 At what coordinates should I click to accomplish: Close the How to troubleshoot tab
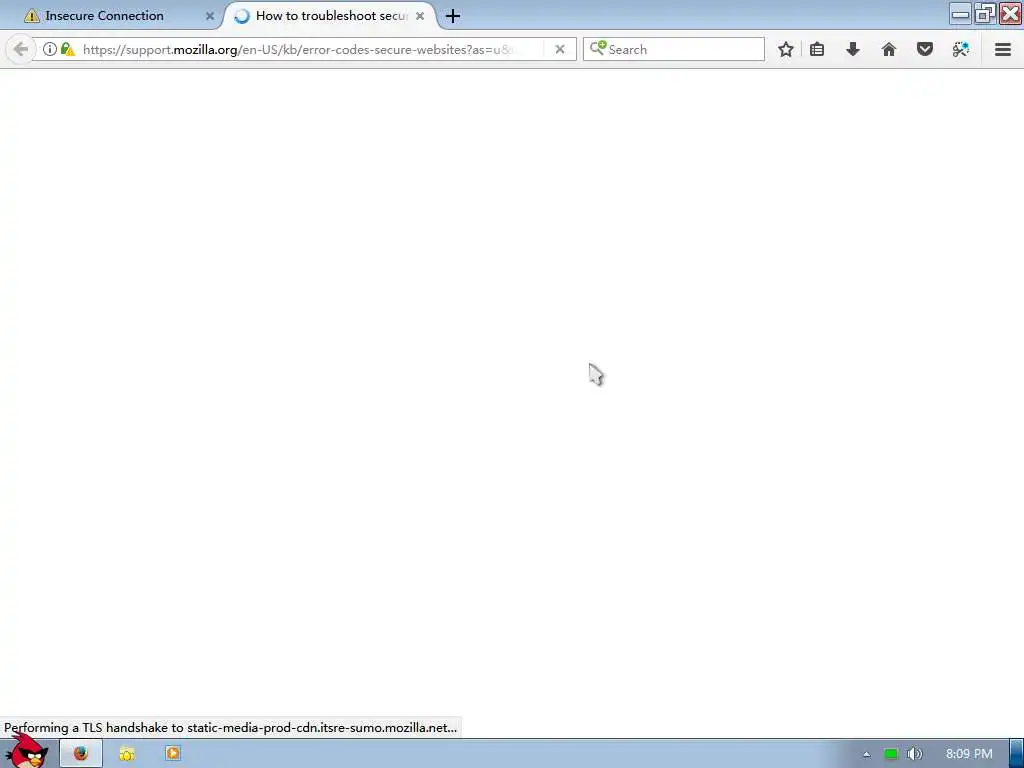(420, 16)
